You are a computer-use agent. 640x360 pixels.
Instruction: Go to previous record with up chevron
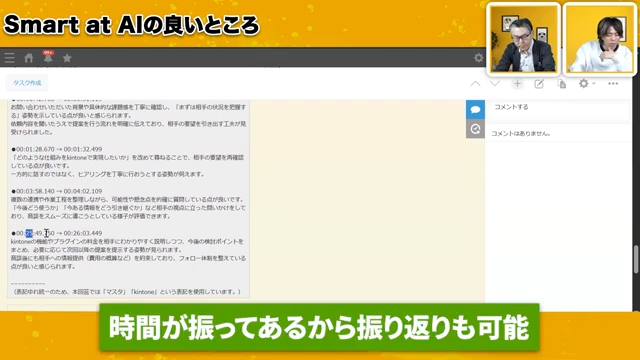click(x=475, y=84)
